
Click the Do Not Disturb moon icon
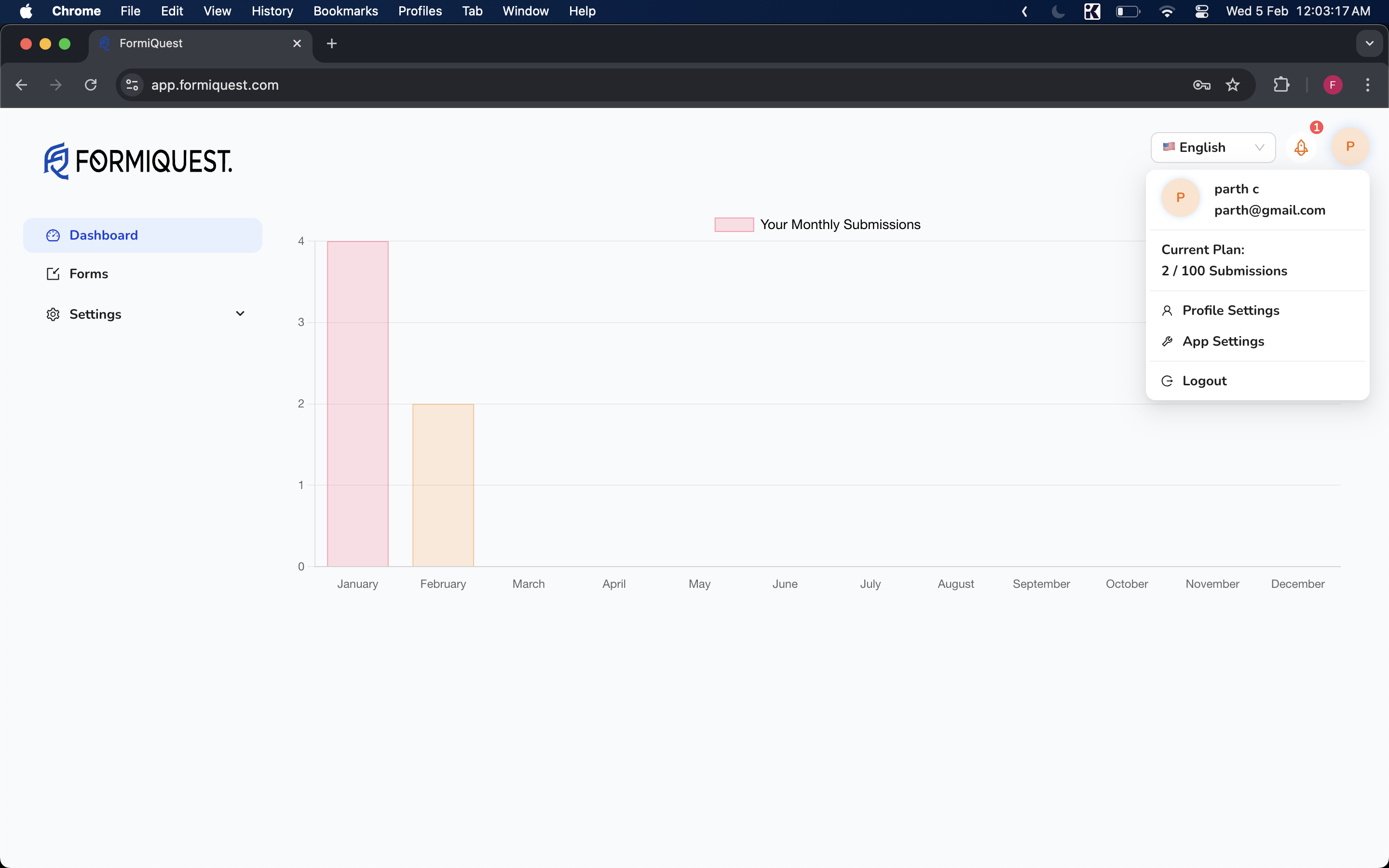[x=1059, y=11]
